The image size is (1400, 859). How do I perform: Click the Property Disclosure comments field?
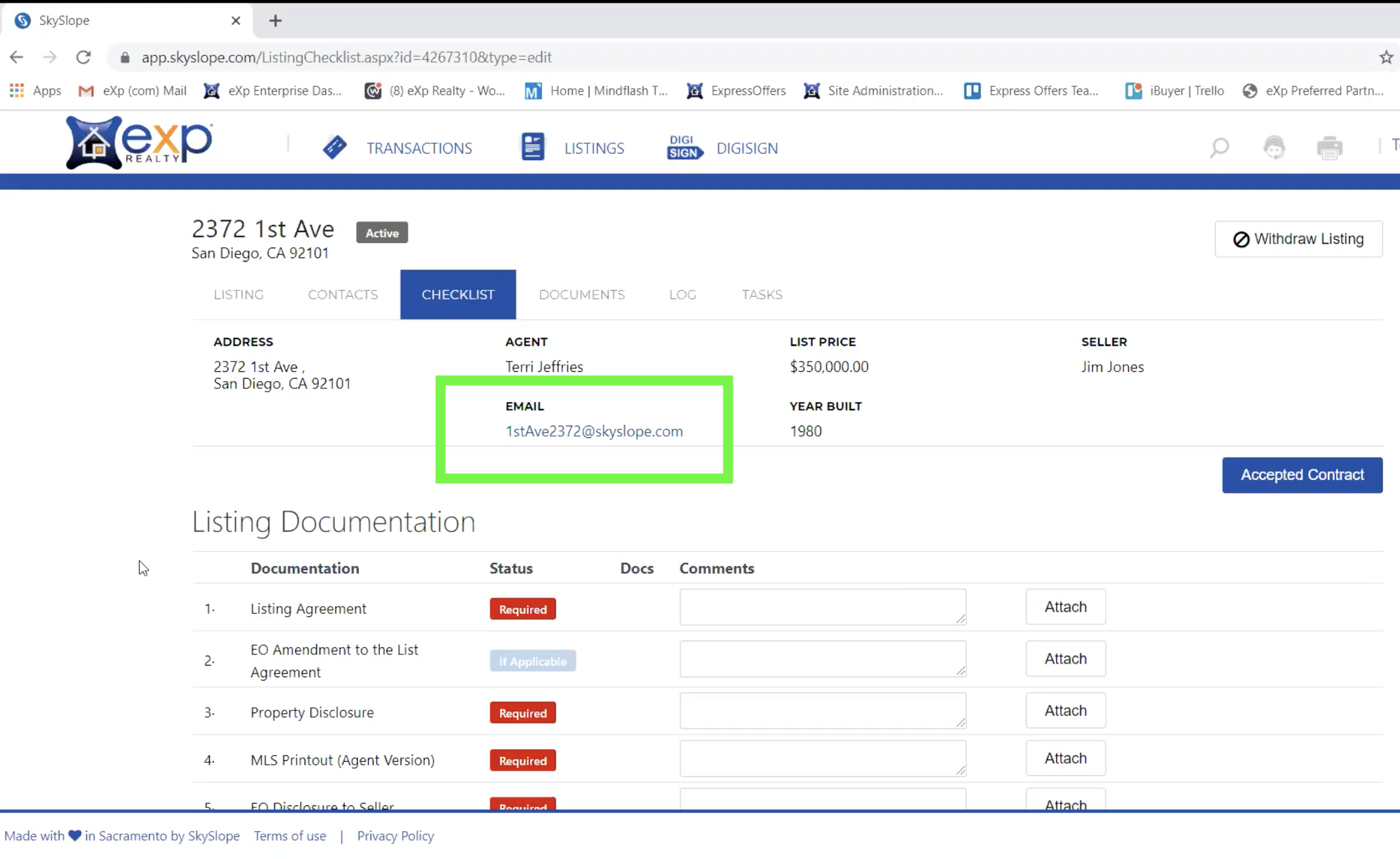pos(822,711)
